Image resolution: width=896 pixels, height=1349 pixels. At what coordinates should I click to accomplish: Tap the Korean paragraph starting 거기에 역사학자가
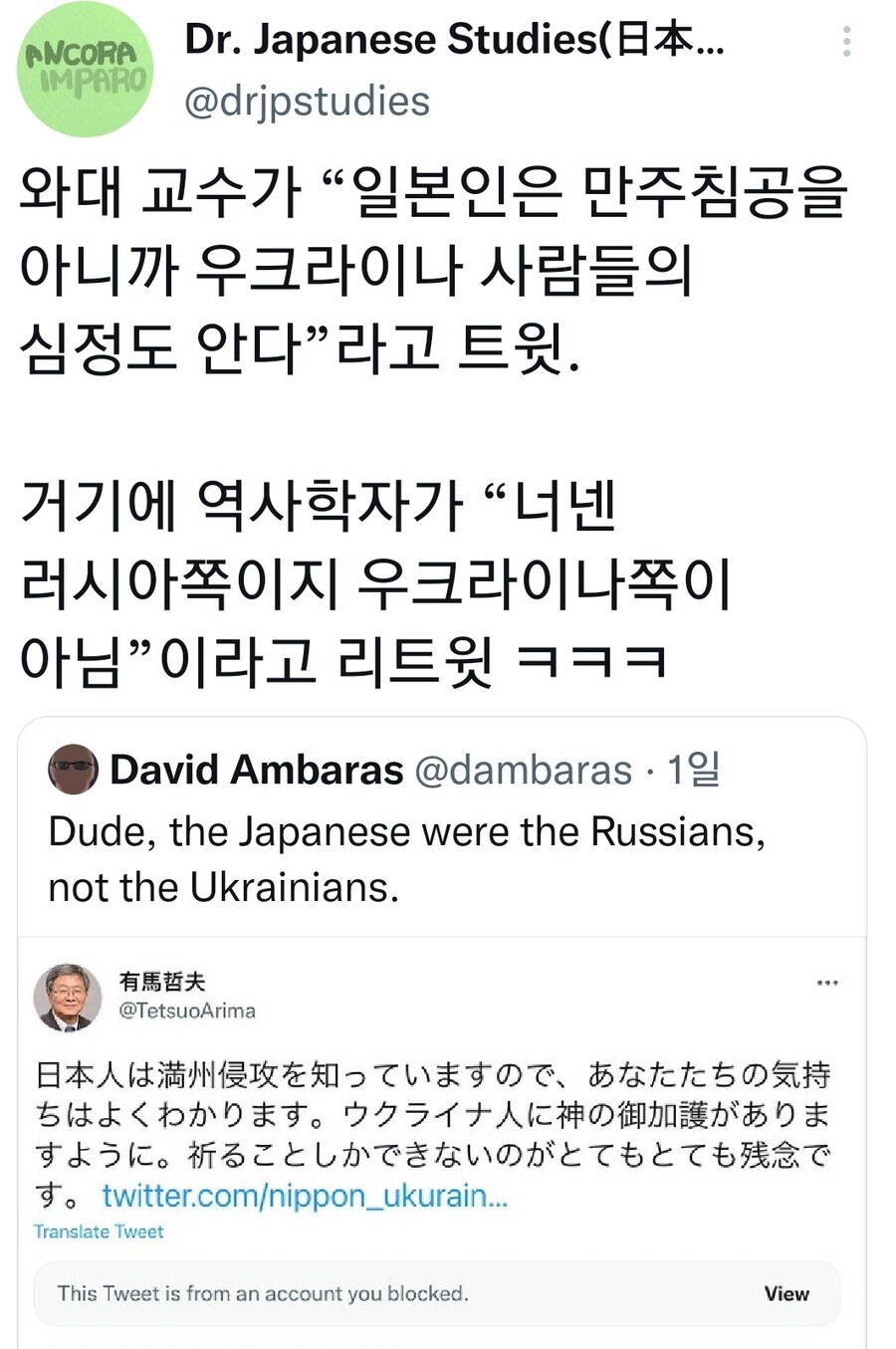tap(376, 583)
